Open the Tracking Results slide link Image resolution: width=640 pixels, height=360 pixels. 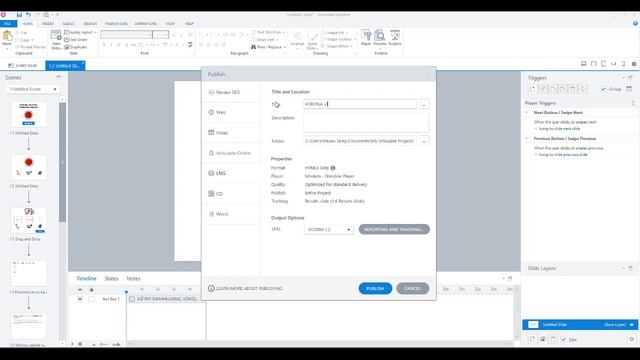point(334,201)
